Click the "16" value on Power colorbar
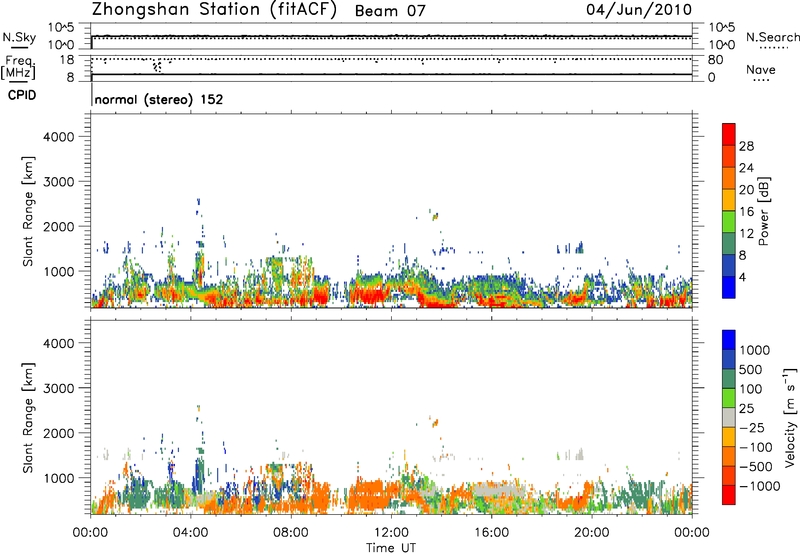The height and width of the screenshot is (554, 800). pos(746,212)
